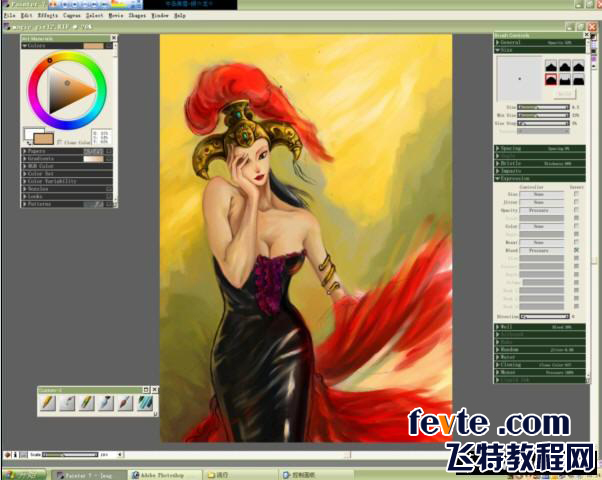Open the Effects menu
This screenshot has width=602, height=480.
pos(48,15)
